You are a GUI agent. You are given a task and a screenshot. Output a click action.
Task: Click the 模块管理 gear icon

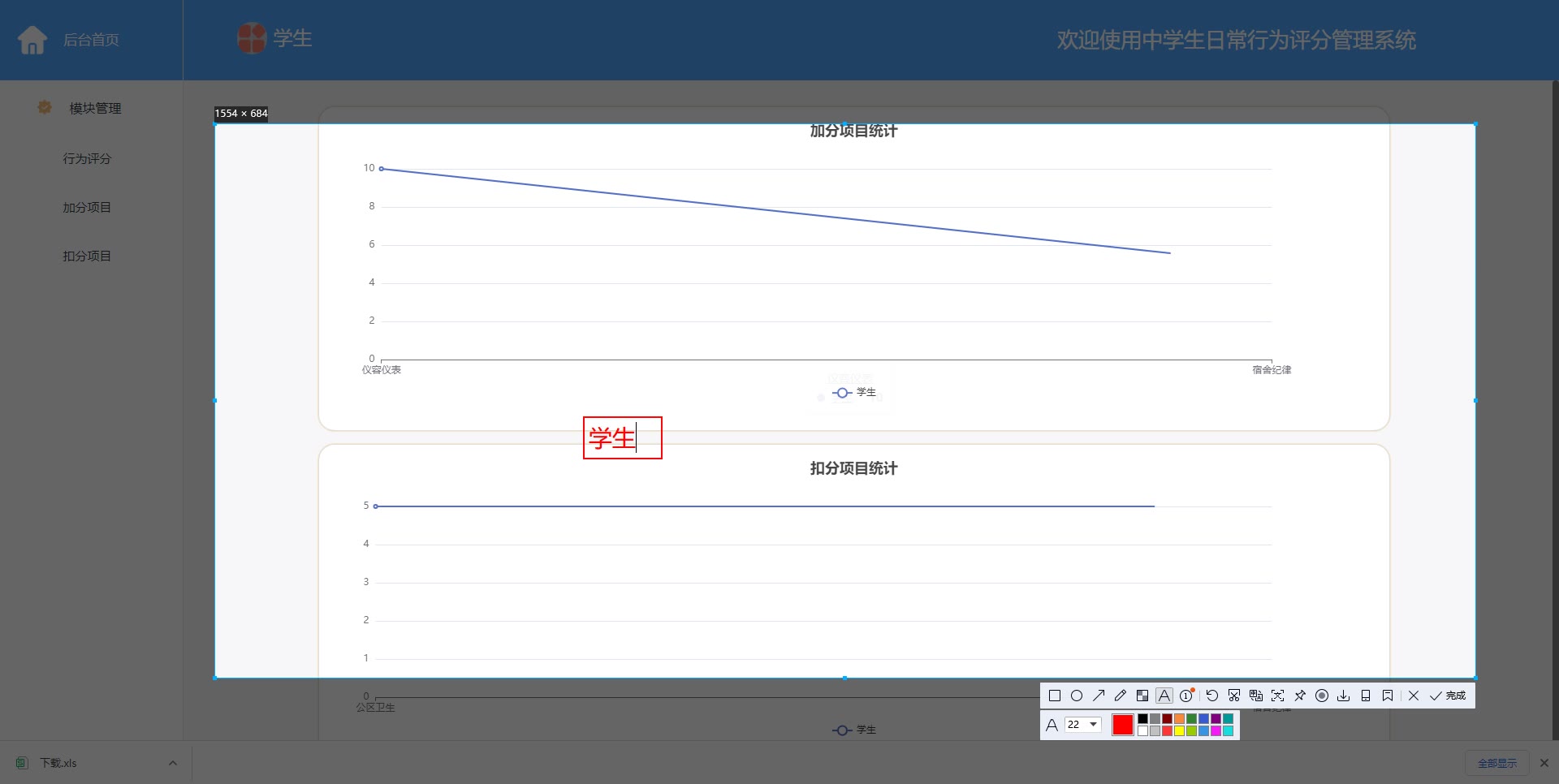pyautogui.click(x=45, y=107)
